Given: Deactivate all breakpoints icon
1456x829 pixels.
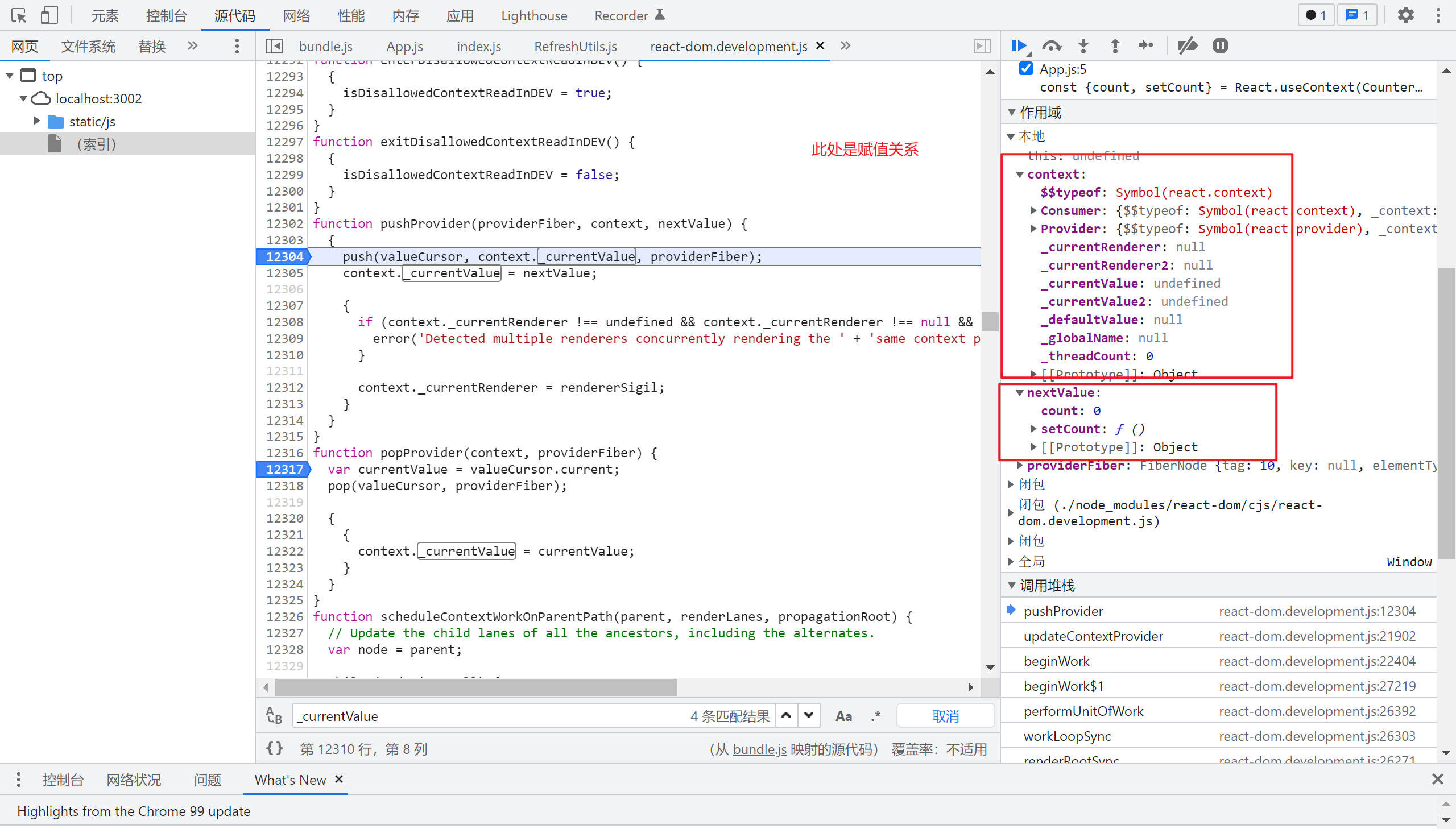Looking at the screenshot, I should pyautogui.click(x=1188, y=45).
